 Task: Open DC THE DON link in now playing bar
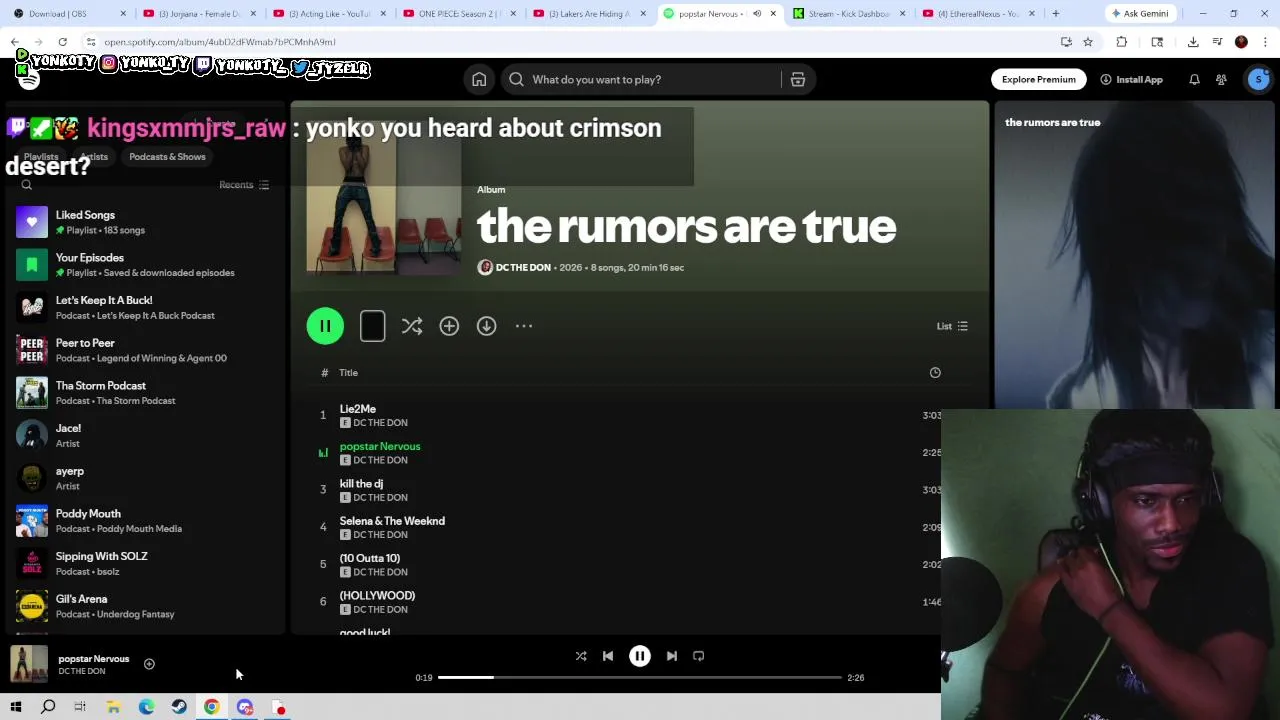(x=82, y=671)
